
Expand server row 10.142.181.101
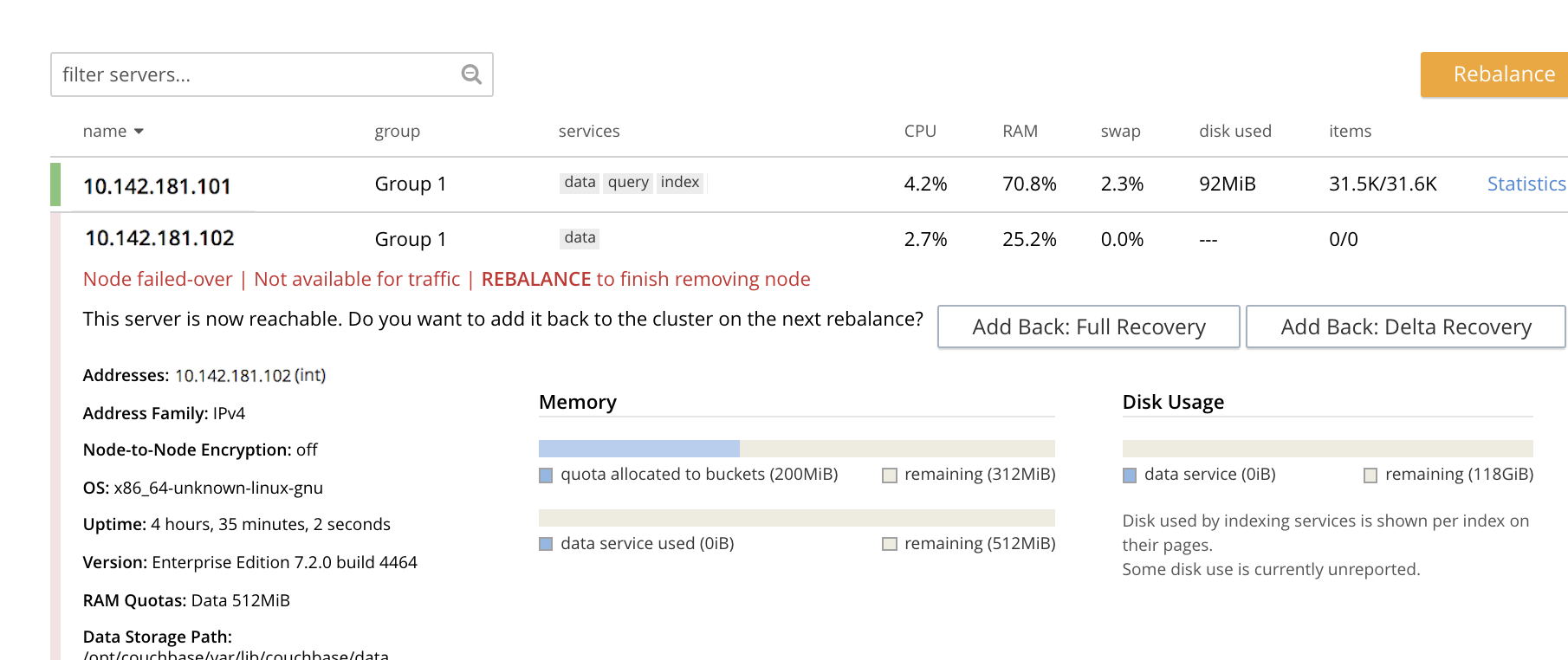[157, 185]
